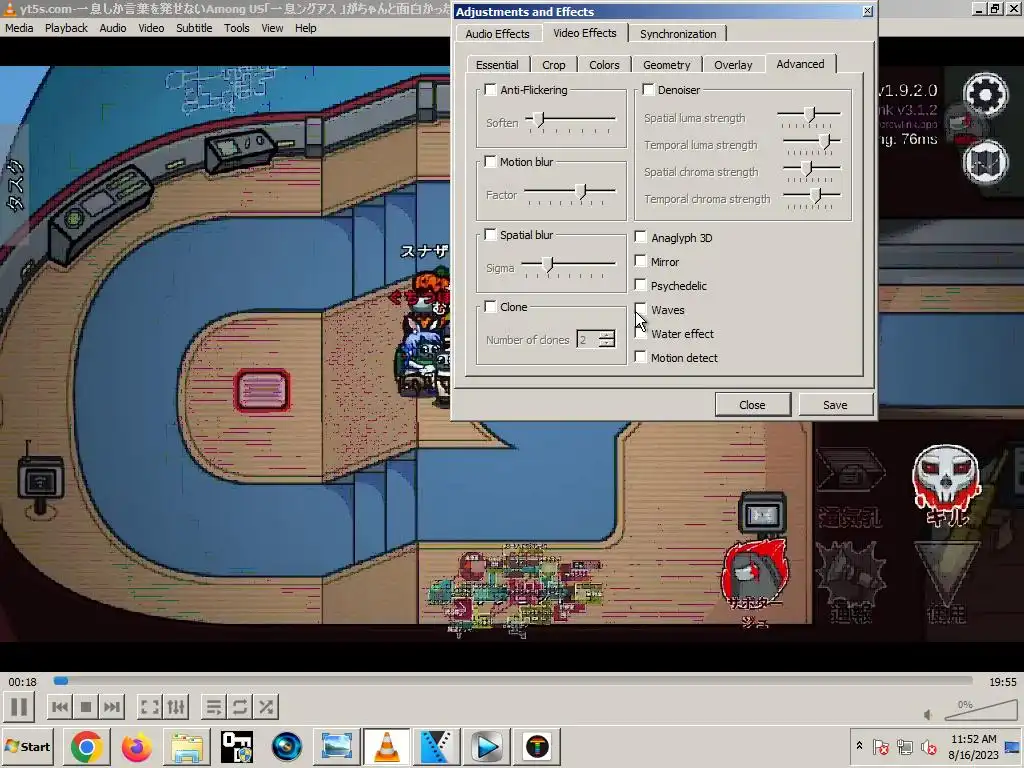The image size is (1024, 768).
Task: Click the Save button in dialog
Action: 835,405
